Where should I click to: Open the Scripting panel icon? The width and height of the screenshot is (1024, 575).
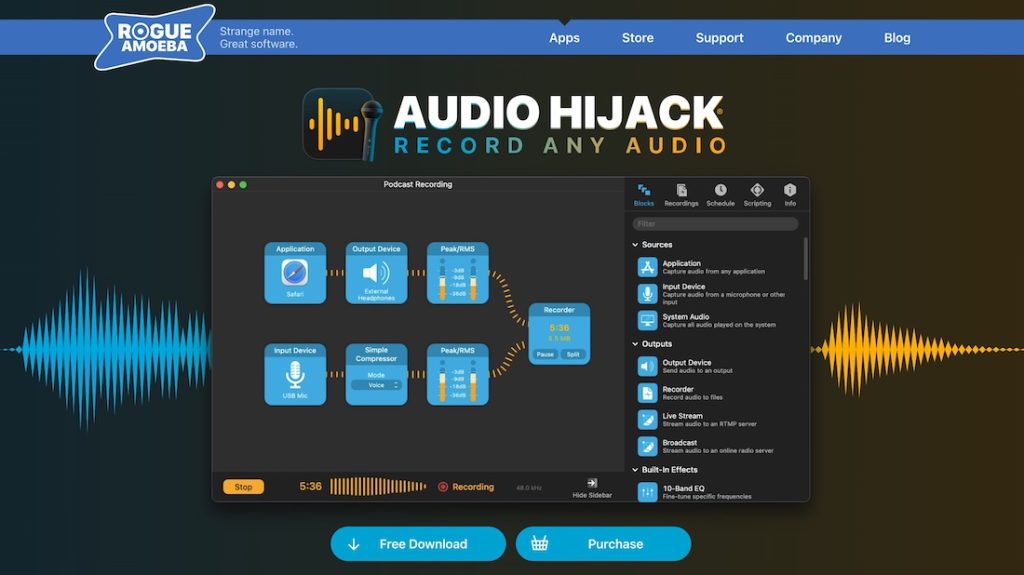click(757, 191)
